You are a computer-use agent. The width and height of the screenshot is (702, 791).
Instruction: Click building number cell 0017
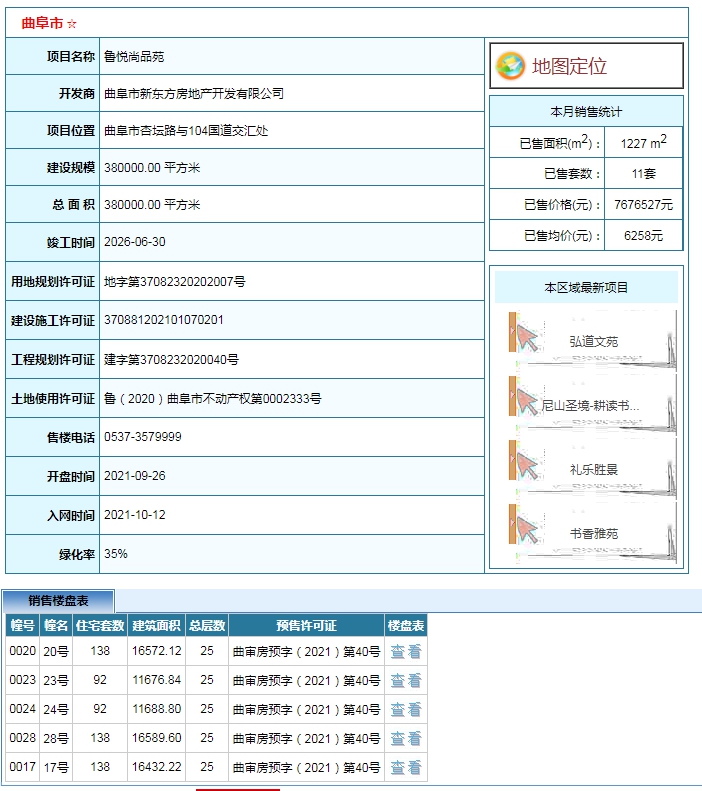23,767
